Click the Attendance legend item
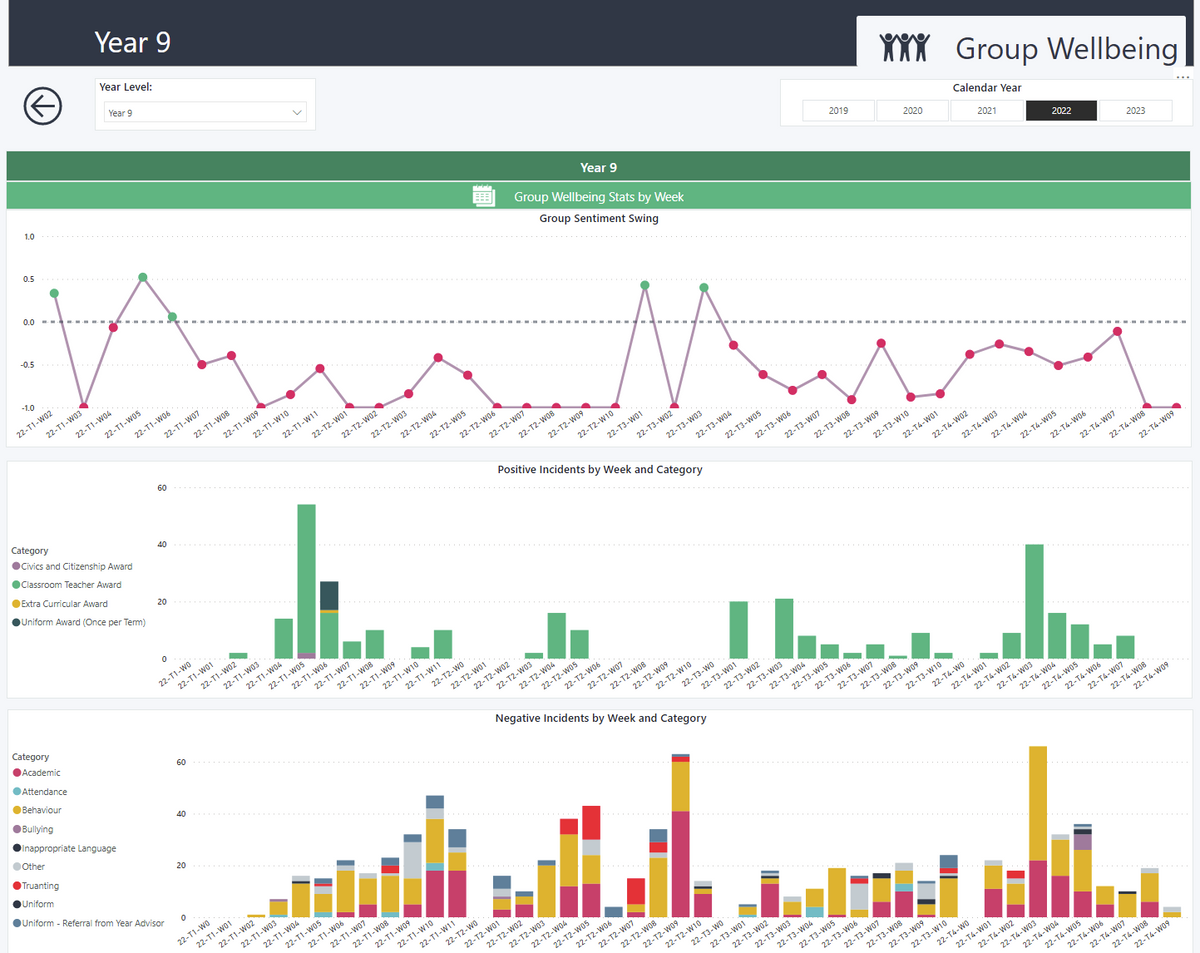Screen dimensions: 1200x953 [45, 792]
